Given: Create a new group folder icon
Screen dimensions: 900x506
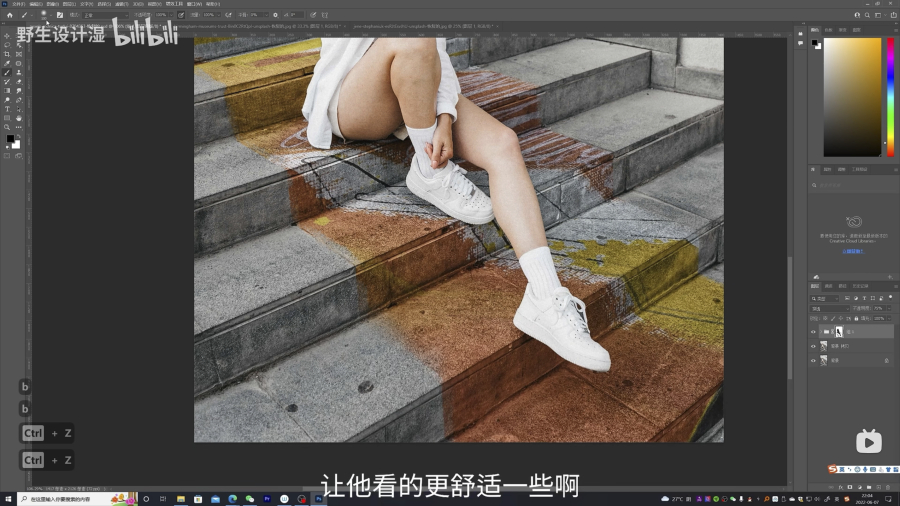Looking at the screenshot, I should tap(869, 487).
